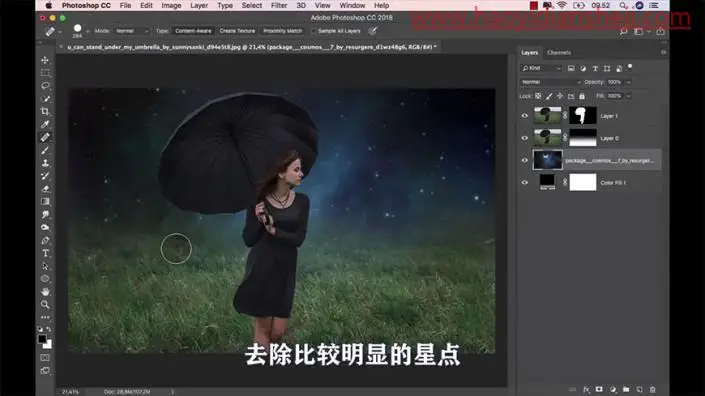Create a new group folder
Image resolution: width=705 pixels, height=396 pixels.
[x=626, y=389]
